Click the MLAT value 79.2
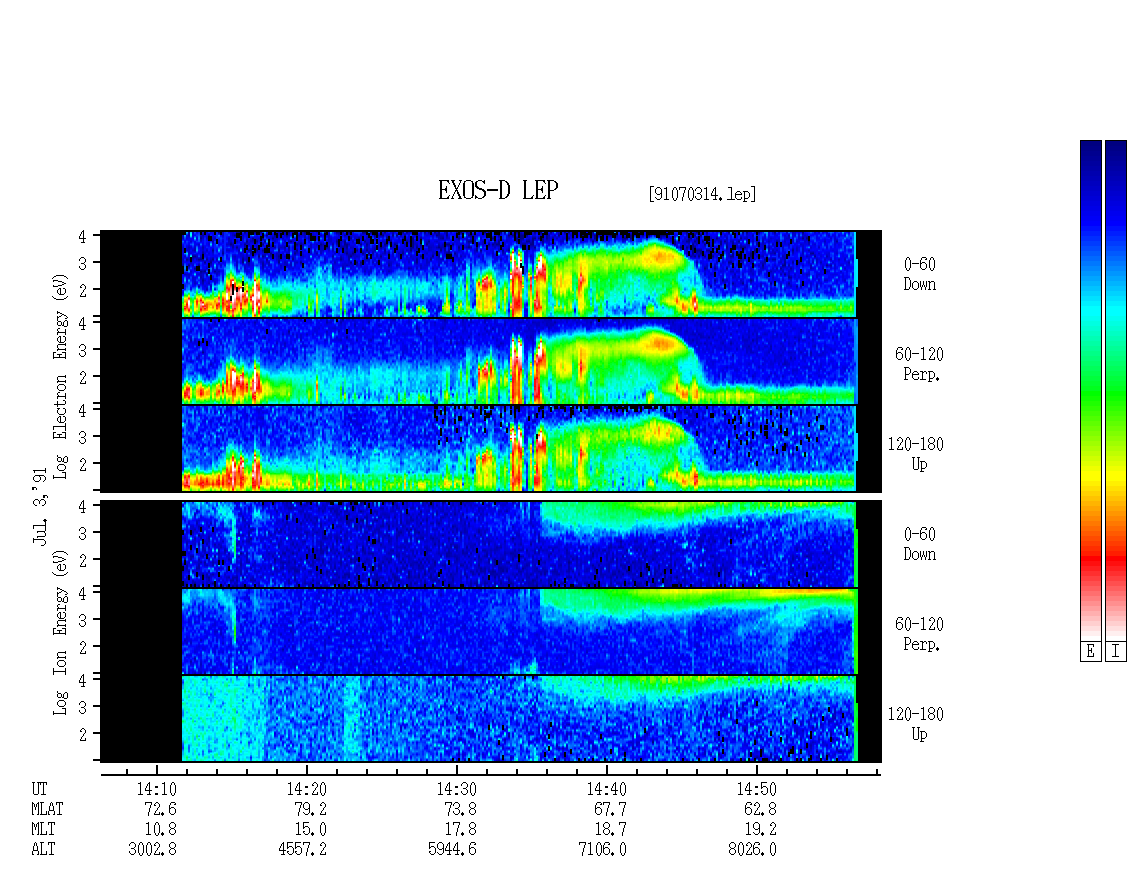 [310, 809]
